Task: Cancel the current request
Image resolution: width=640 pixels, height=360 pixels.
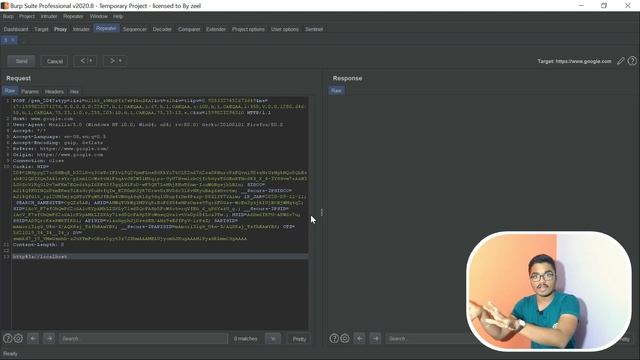Action: coord(54,61)
